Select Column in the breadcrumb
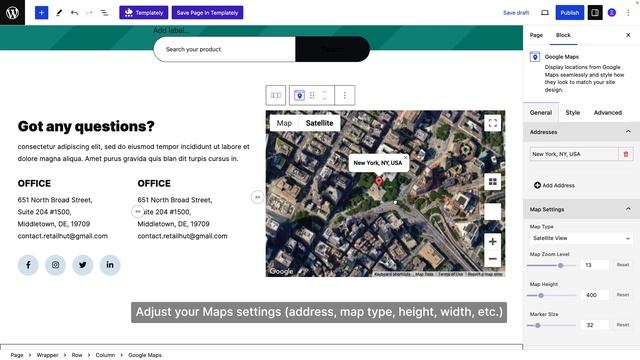Image resolution: width=640 pixels, height=360 pixels. [105, 355]
